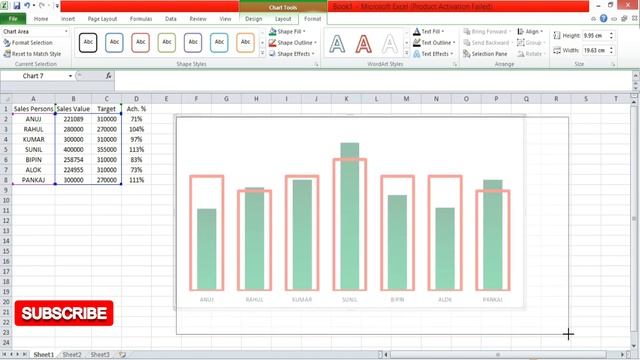Apply the second blue Abc shape style
The width and height of the screenshot is (640, 360).
click(114, 42)
